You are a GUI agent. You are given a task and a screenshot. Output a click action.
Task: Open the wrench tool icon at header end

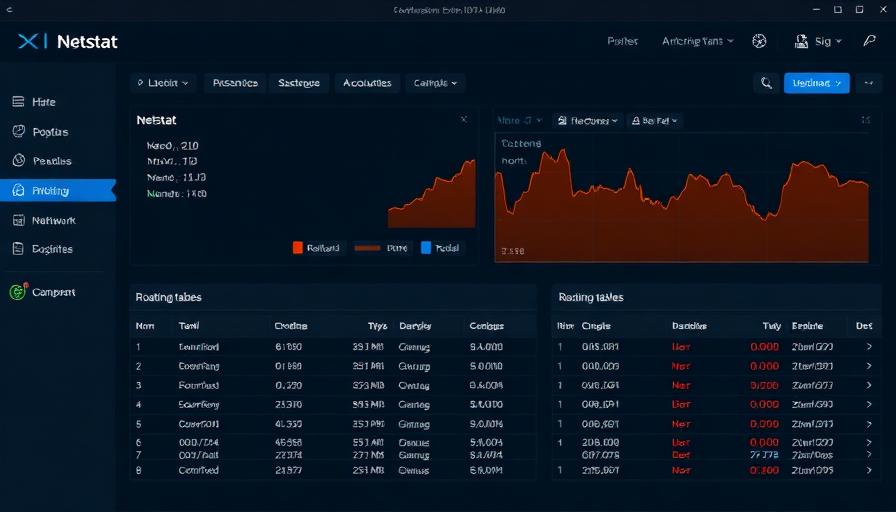click(869, 41)
